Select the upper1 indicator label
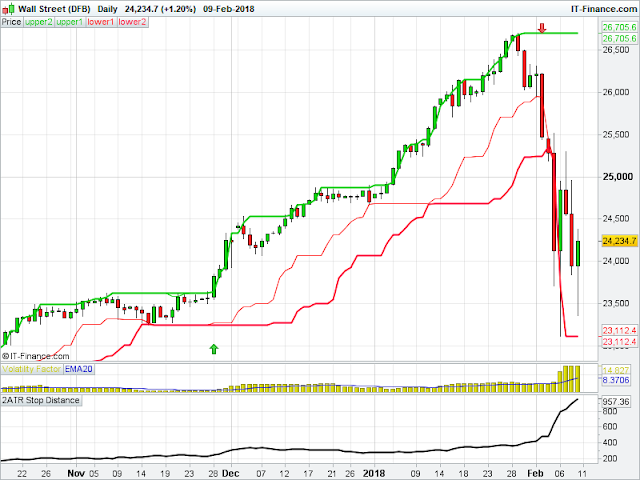Viewport: 640px width, 480px height. coord(70,22)
